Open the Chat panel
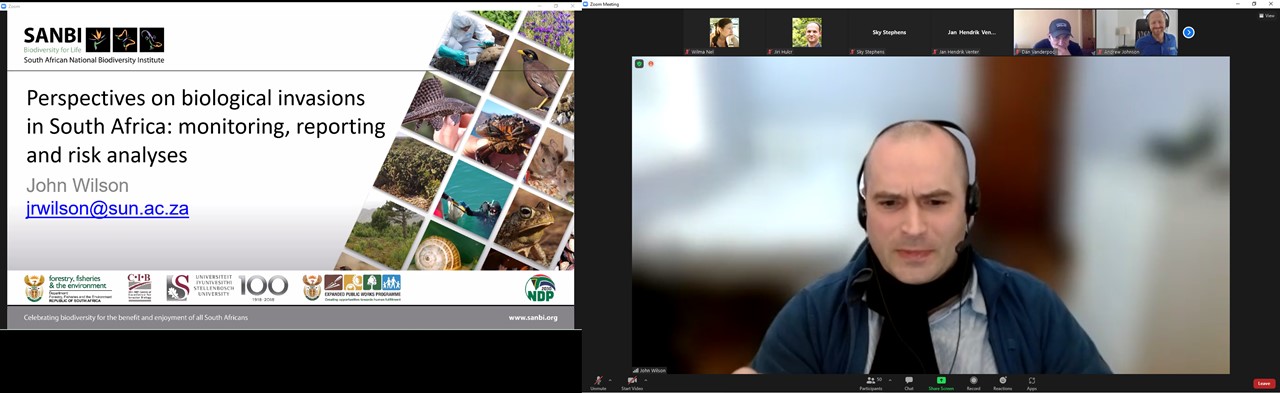Screen dimensions: 1280x393 coord(909,383)
